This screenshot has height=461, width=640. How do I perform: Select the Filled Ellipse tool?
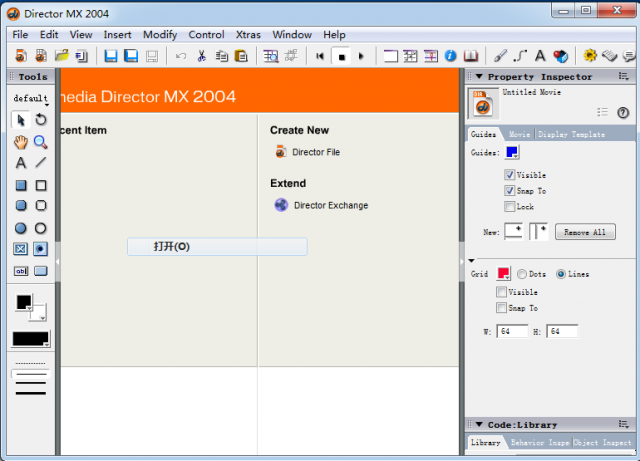[x=20, y=228]
